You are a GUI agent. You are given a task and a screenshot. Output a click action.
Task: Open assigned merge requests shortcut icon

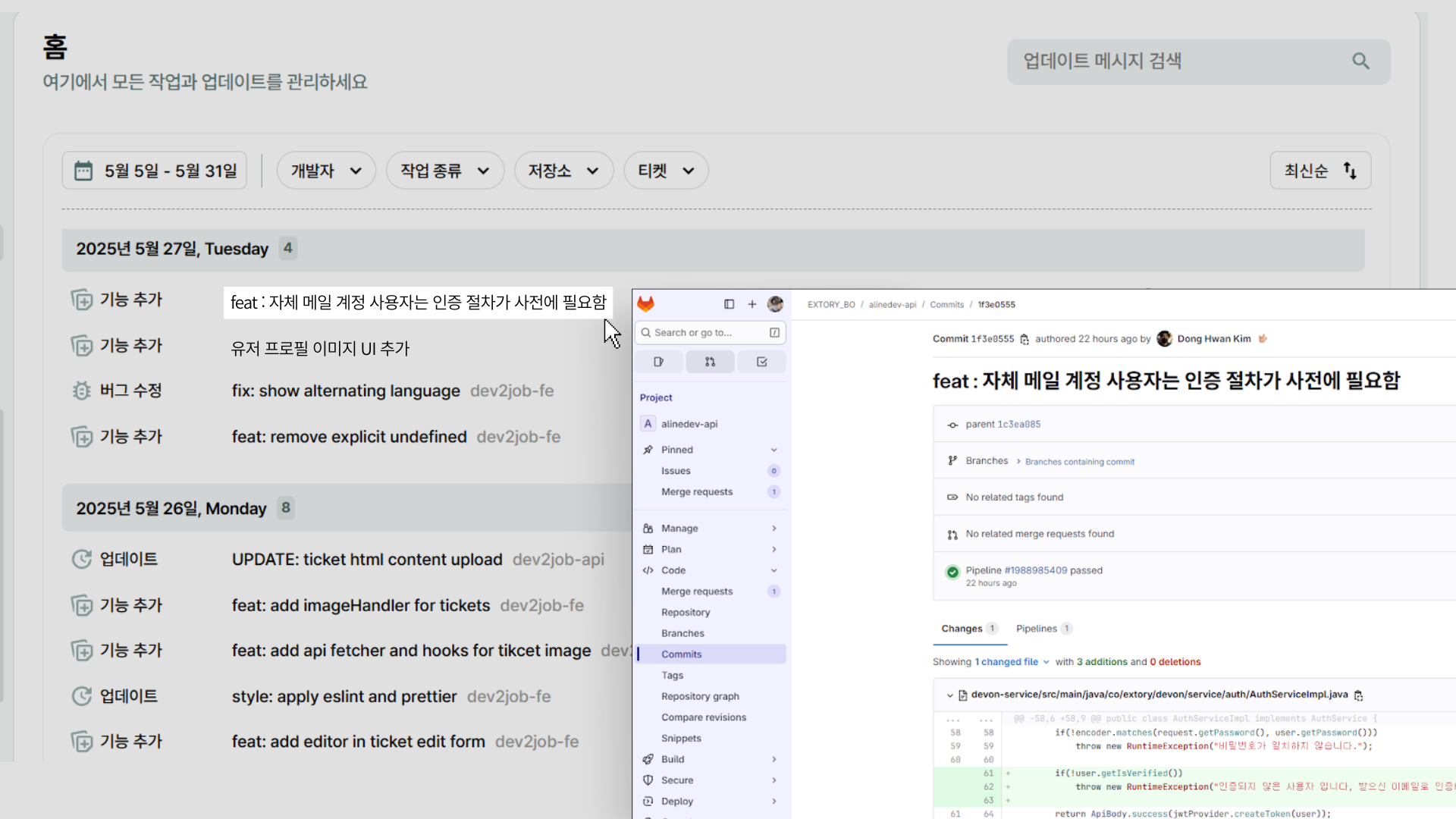pos(710,362)
